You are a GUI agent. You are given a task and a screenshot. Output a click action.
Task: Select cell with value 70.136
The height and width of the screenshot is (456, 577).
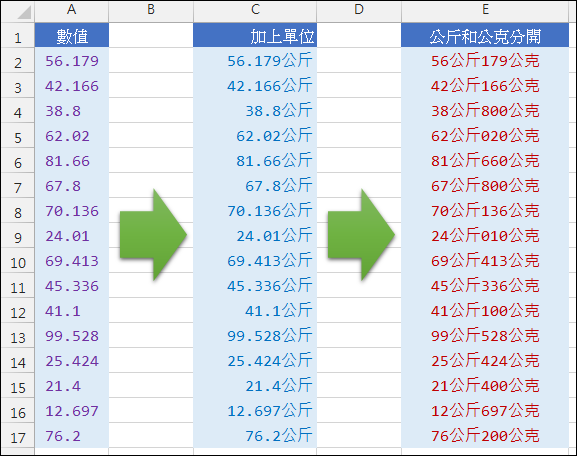(72, 211)
